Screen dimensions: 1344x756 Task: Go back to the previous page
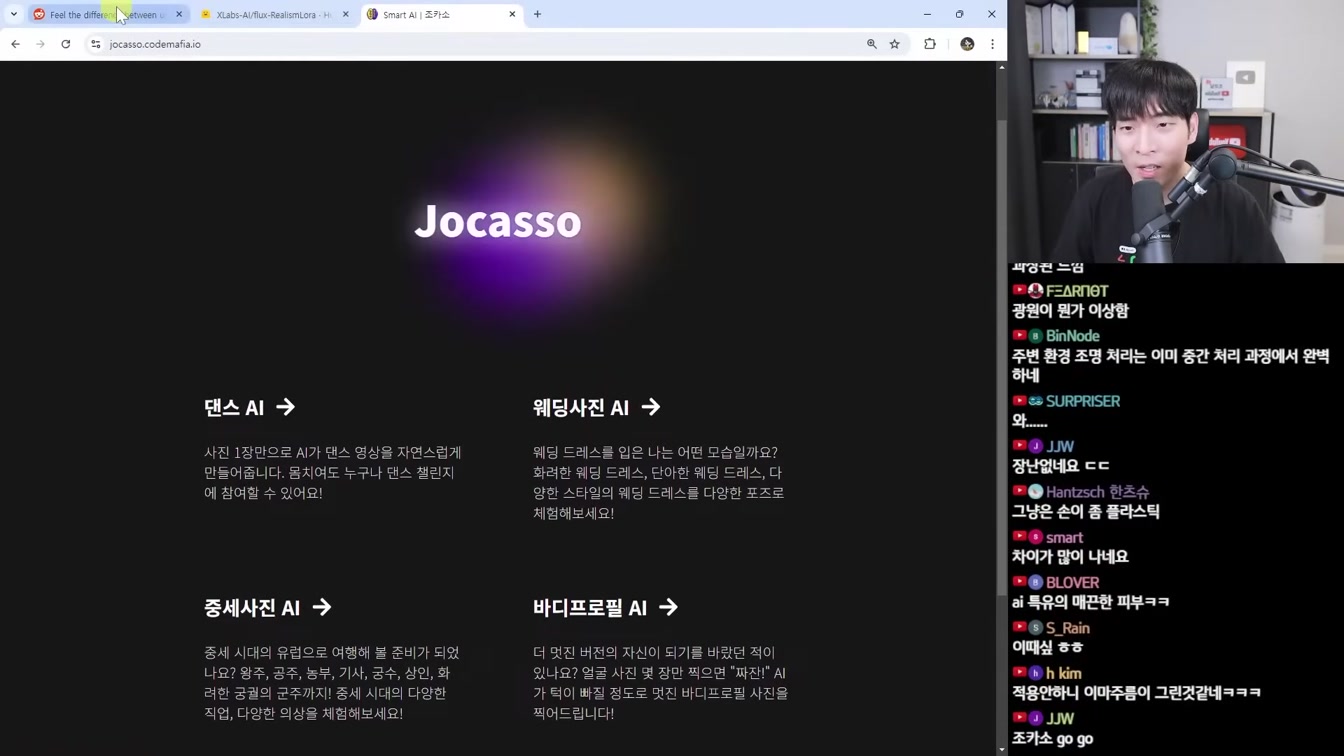pos(15,44)
